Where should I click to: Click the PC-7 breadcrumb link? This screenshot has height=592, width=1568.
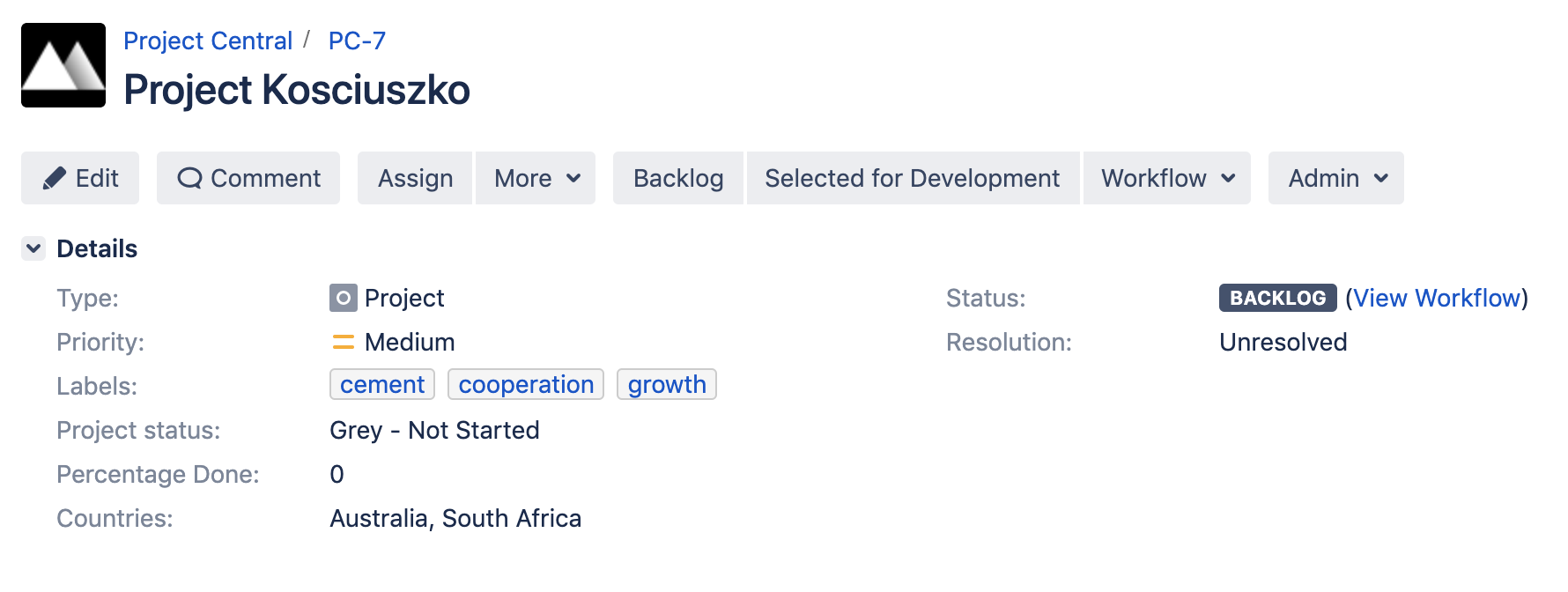(355, 41)
